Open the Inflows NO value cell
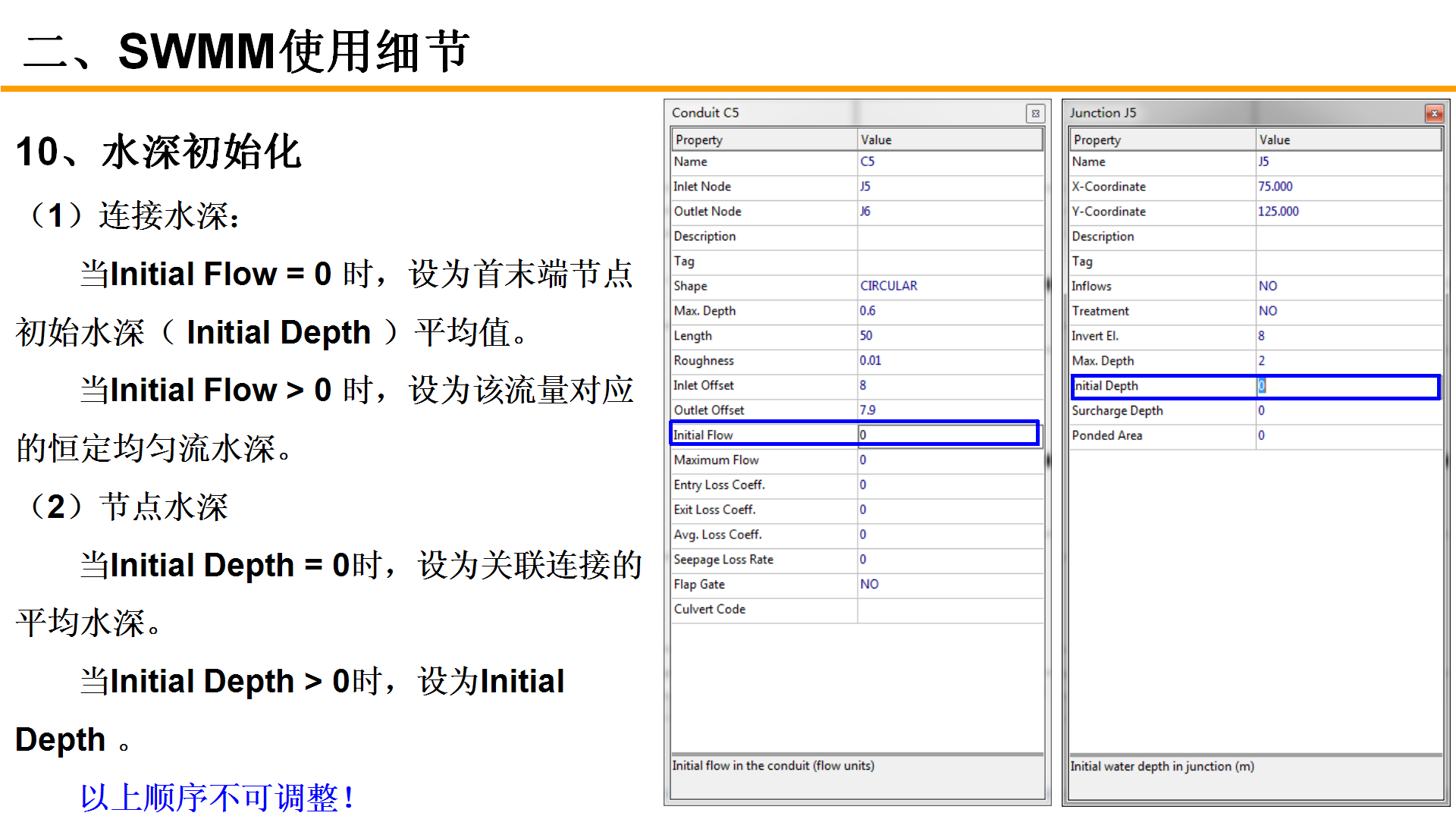1456x819 pixels. pyautogui.click(x=1268, y=286)
